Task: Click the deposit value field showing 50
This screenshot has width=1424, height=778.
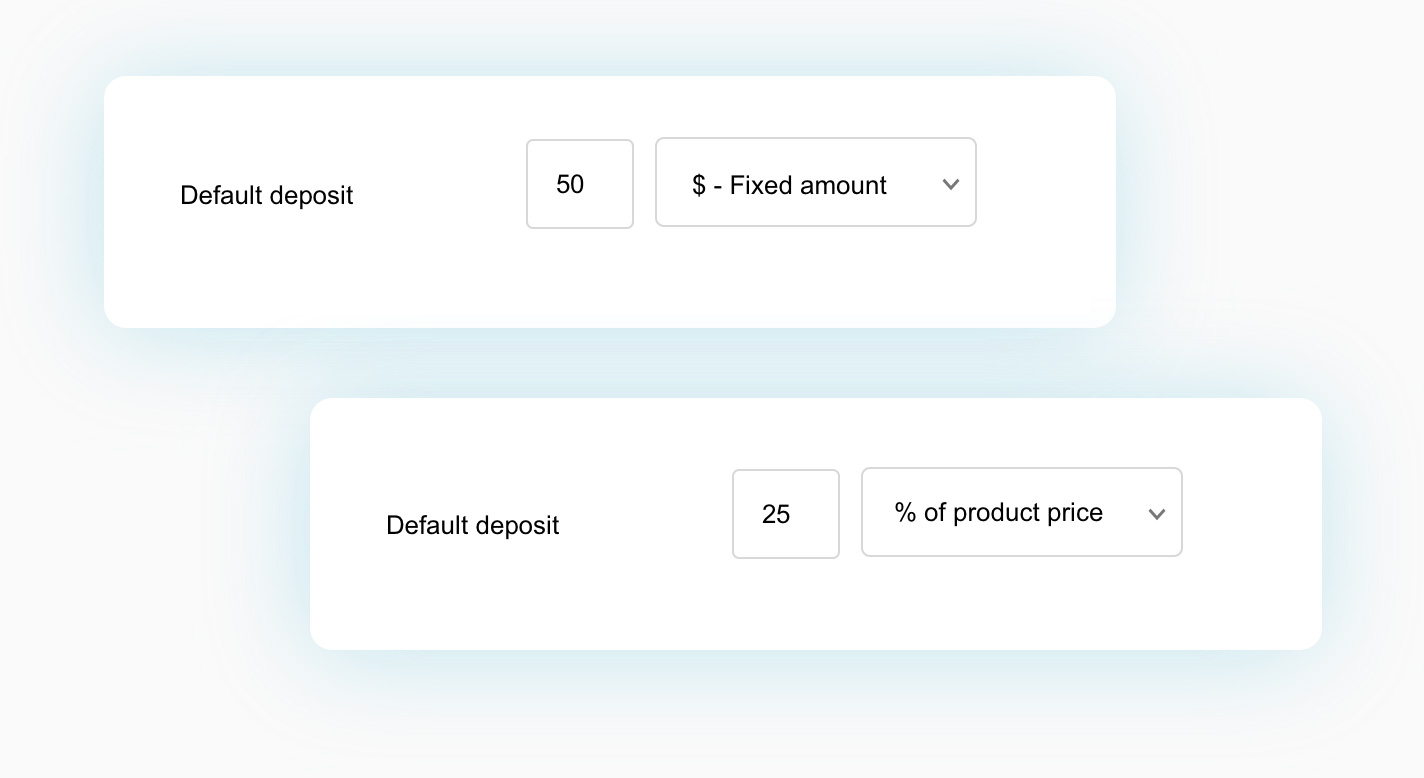Action: pyautogui.click(x=580, y=184)
